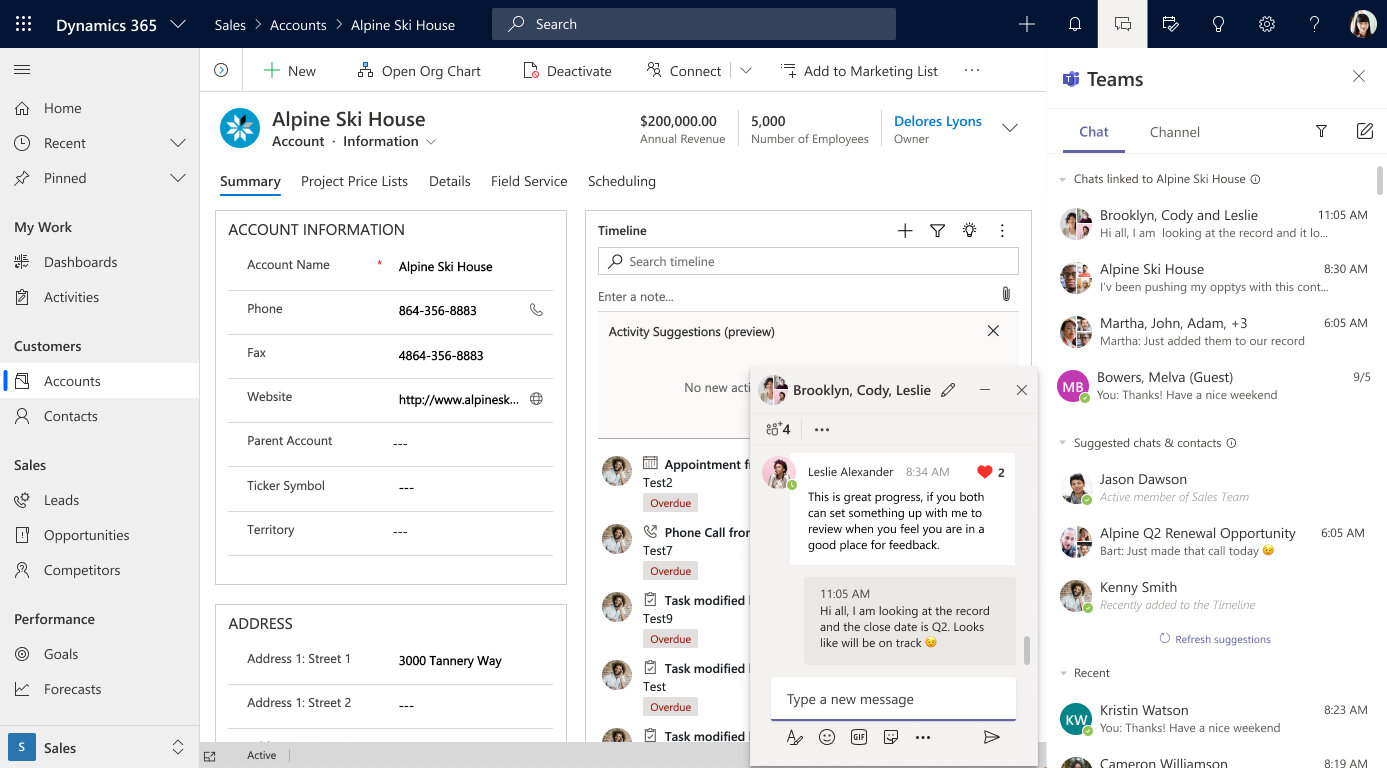Open the task flow assistant icon
Image resolution: width=1387 pixels, height=768 pixels.
(x=1171, y=24)
